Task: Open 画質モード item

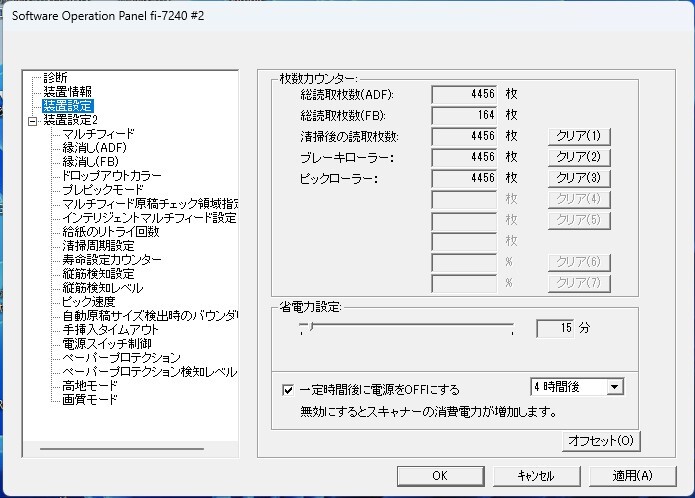Action: click(90, 400)
